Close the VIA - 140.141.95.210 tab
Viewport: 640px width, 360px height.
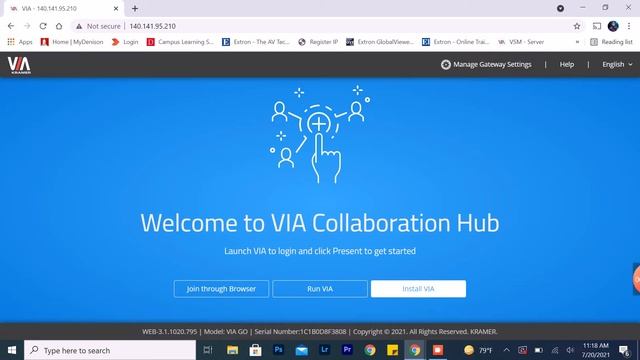tap(116, 8)
